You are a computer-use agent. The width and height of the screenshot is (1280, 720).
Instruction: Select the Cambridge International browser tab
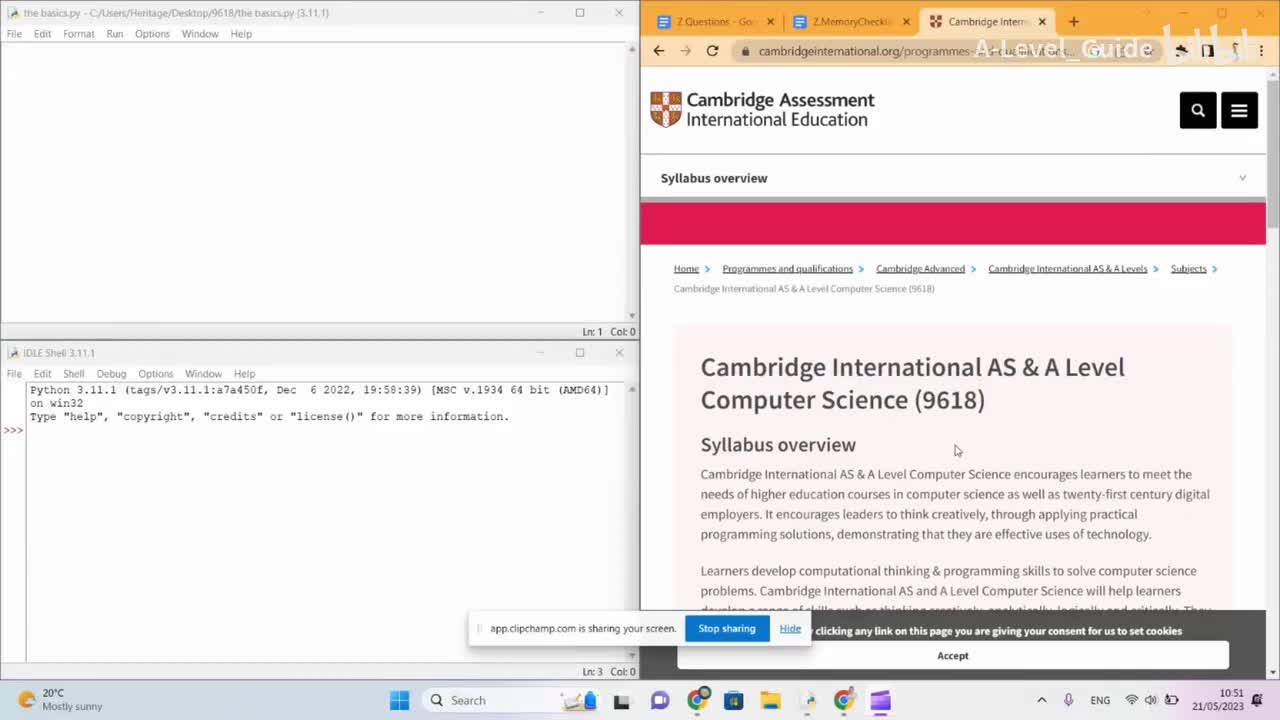point(987,21)
